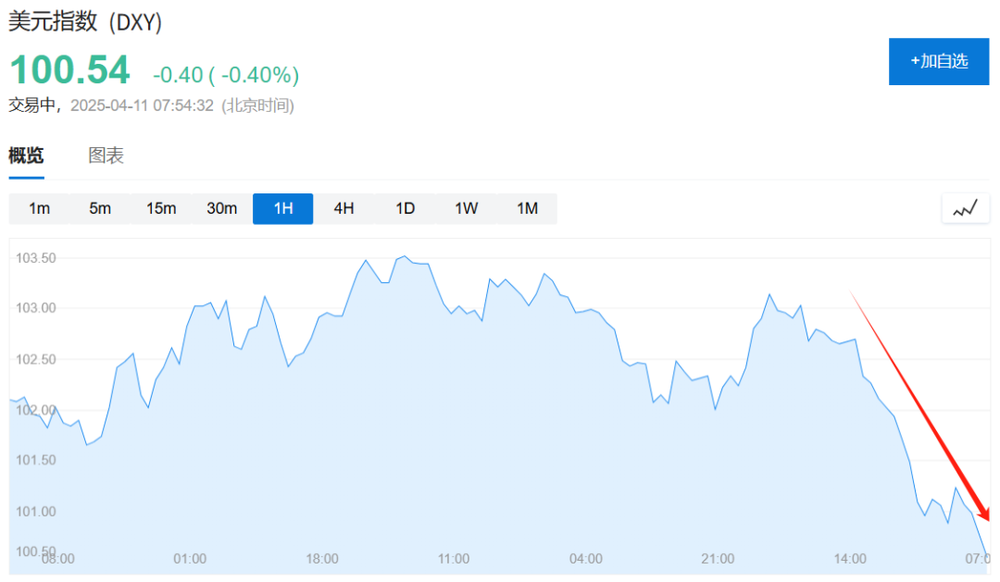Open the 图表 chart tab
The width and height of the screenshot is (1000, 582).
click(106, 156)
